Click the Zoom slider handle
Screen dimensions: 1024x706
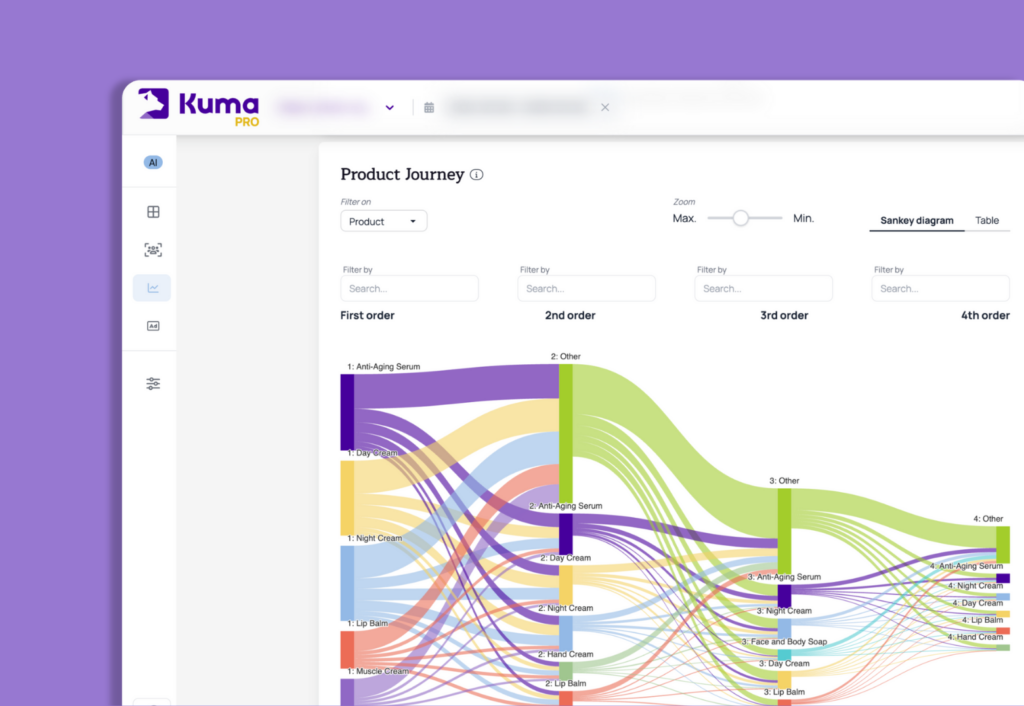(x=740, y=218)
